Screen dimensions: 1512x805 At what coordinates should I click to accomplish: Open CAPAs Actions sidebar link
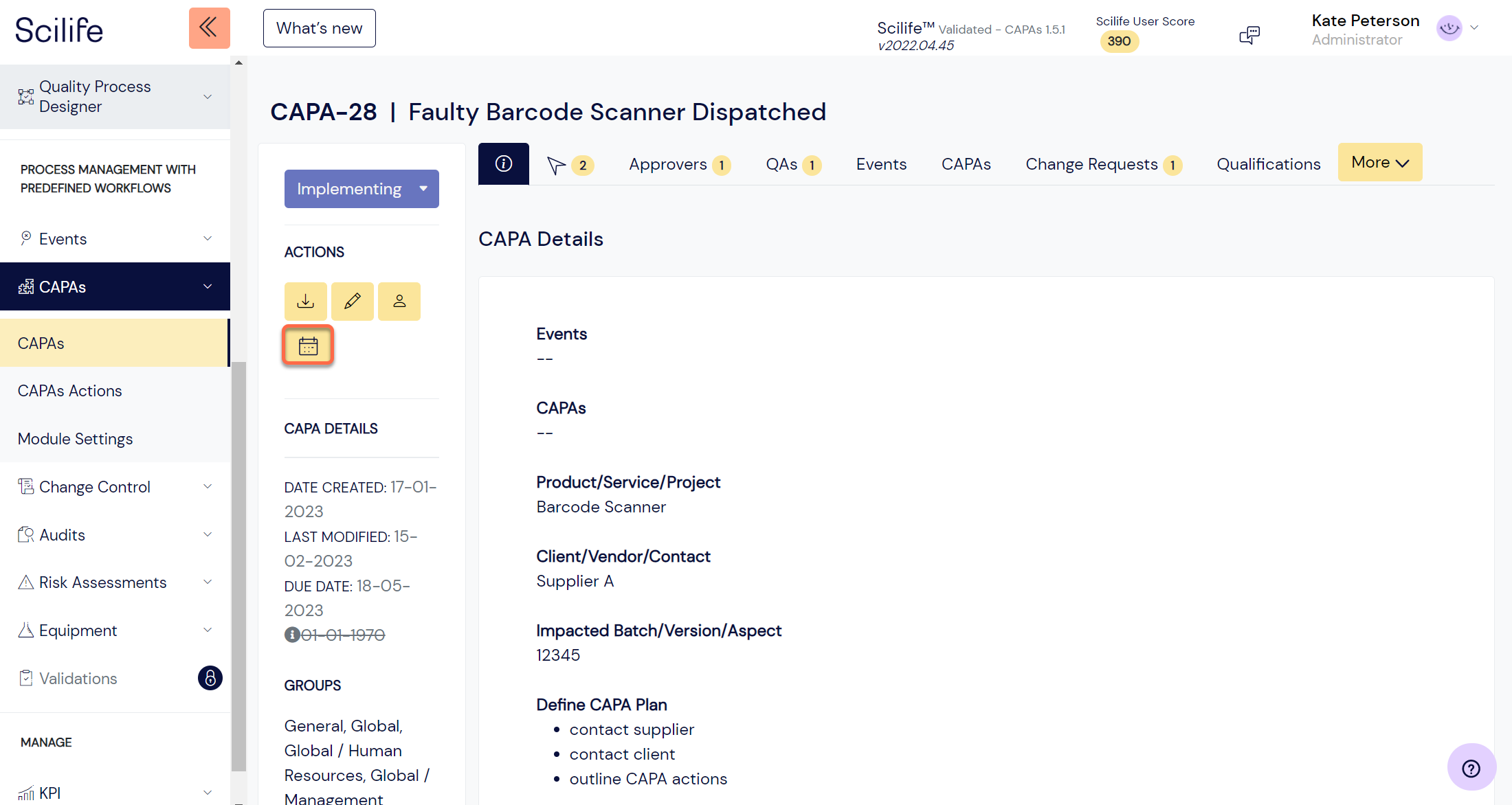(x=70, y=391)
